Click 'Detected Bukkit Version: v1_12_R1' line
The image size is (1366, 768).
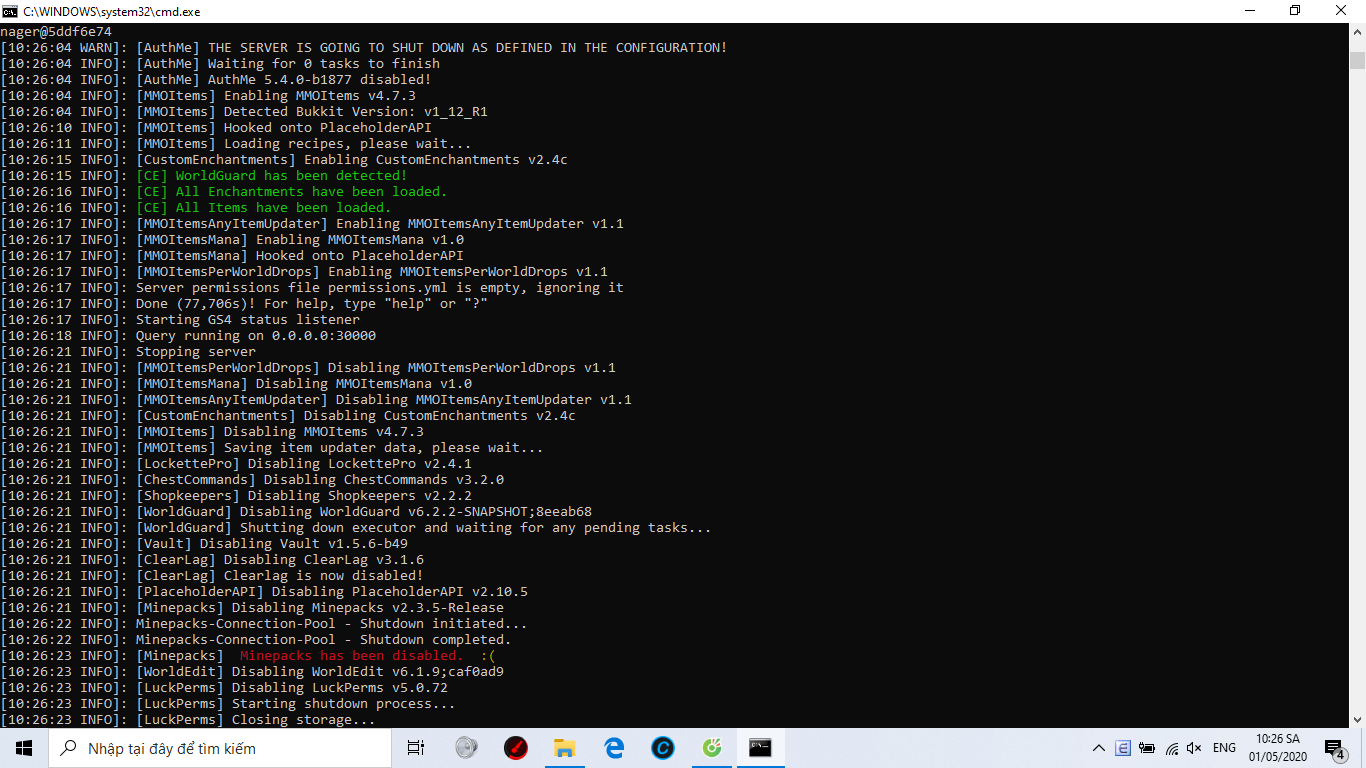pyautogui.click(x=244, y=112)
